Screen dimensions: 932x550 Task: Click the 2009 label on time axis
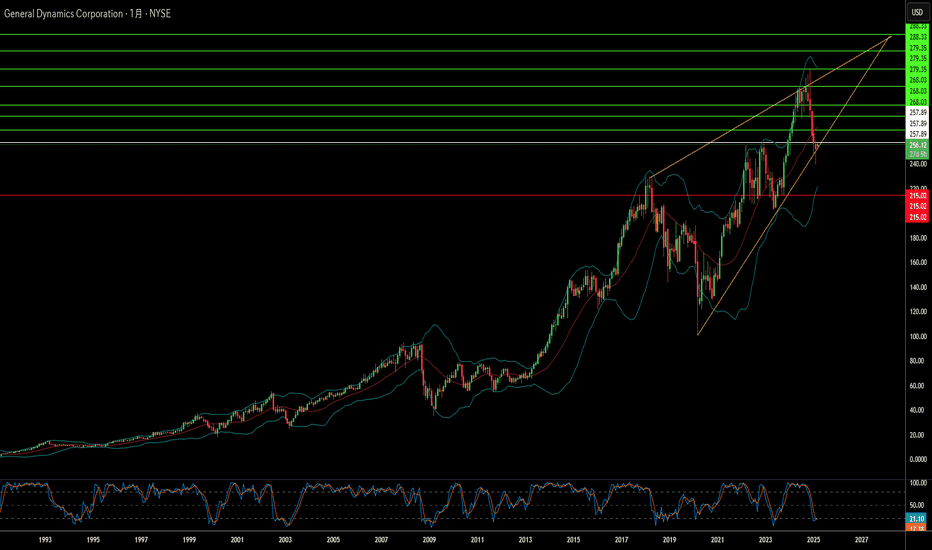429,540
